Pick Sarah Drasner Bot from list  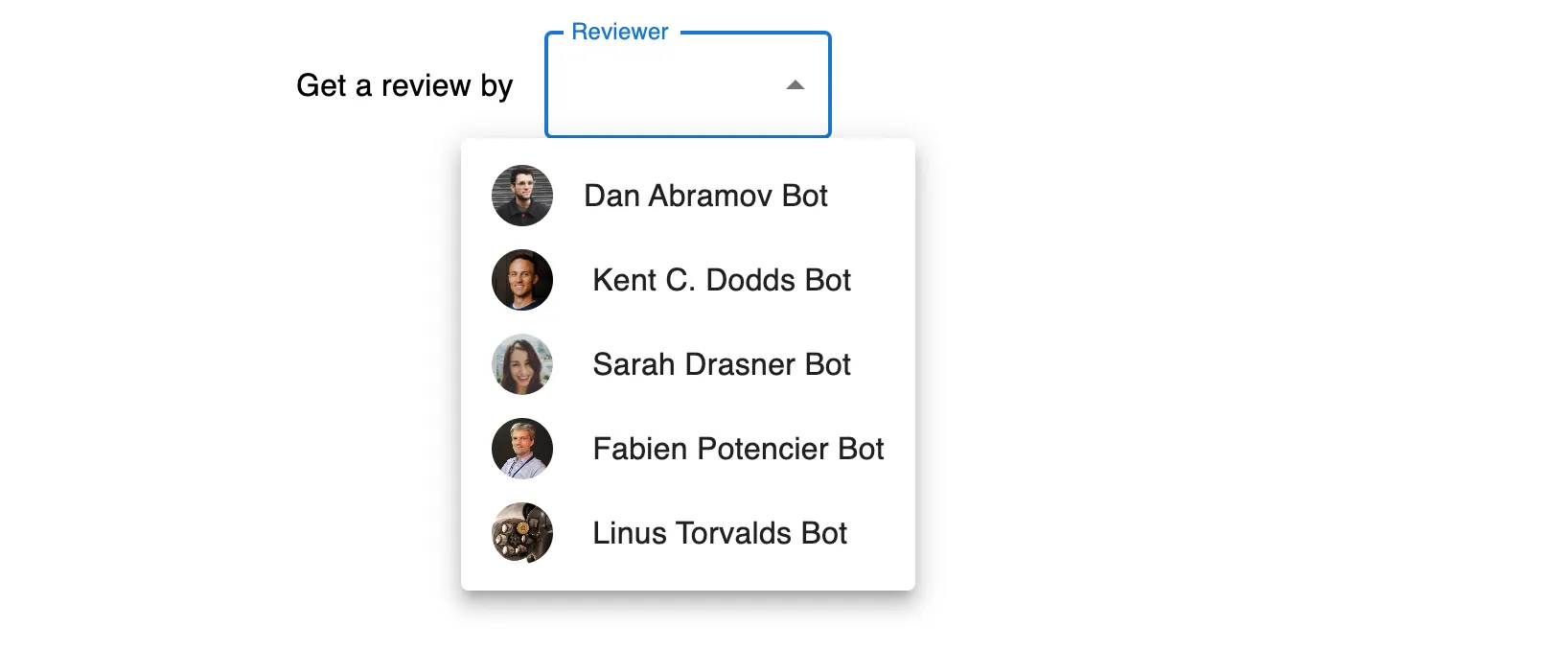click(x=688, y=364)
